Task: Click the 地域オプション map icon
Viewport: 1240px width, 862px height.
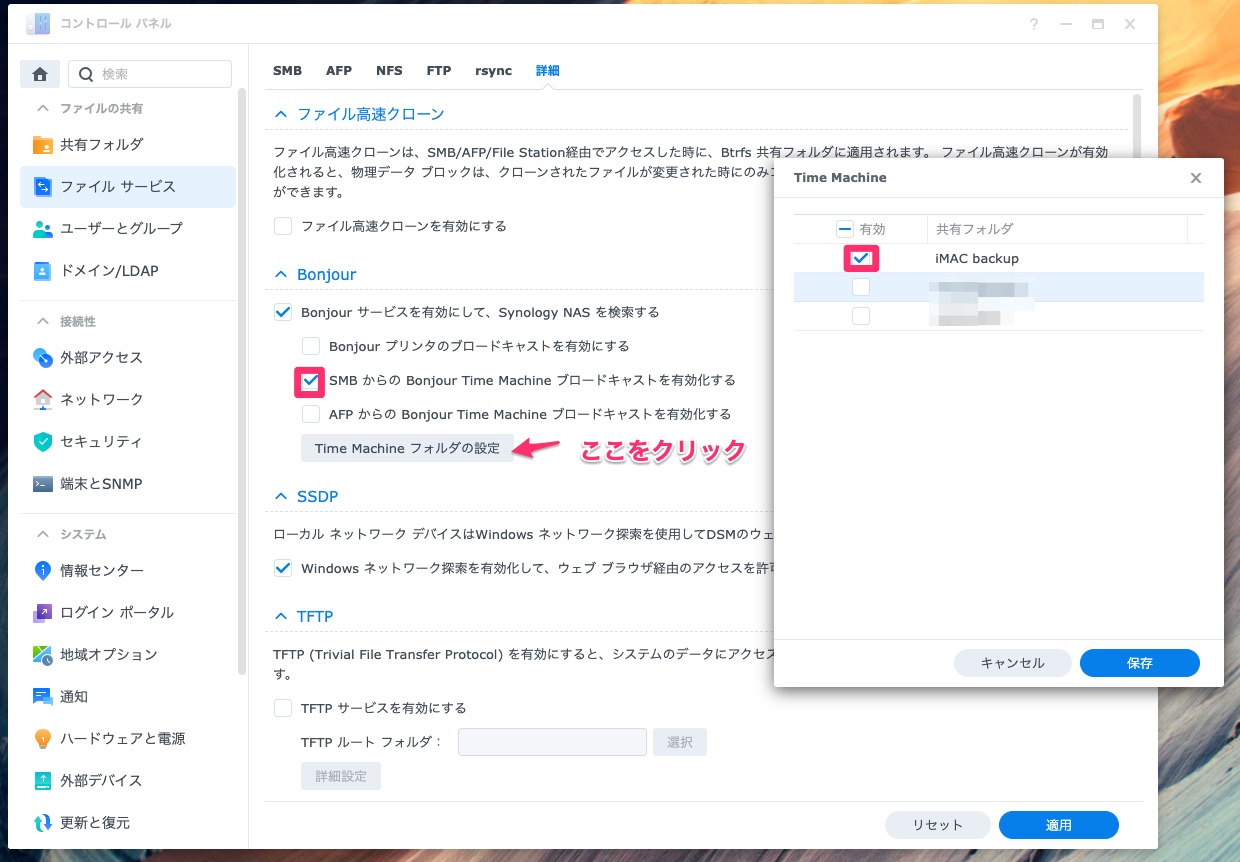Action: (43, 654)
